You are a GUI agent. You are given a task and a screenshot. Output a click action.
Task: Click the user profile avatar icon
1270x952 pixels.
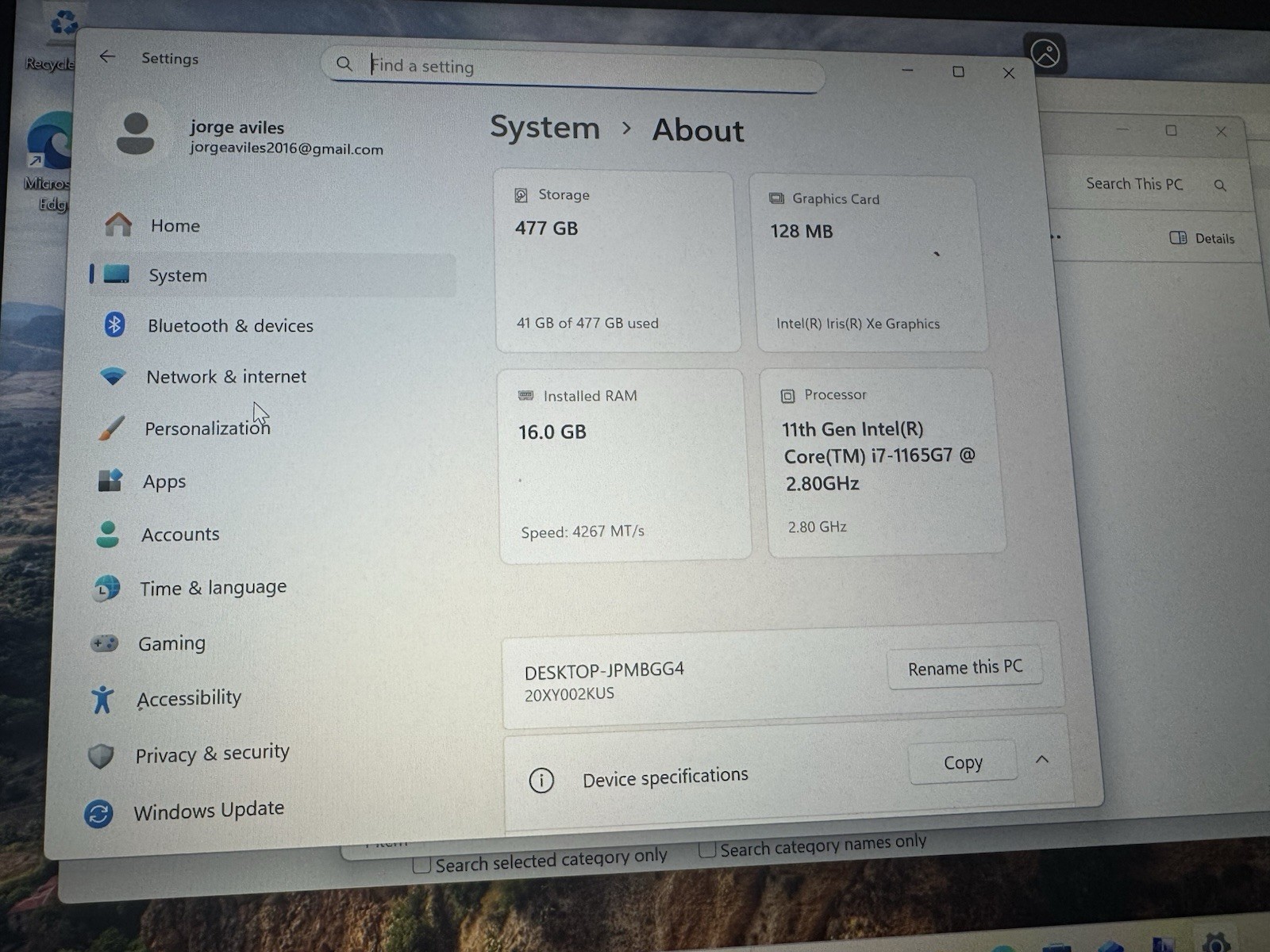[x=135, y=133]
